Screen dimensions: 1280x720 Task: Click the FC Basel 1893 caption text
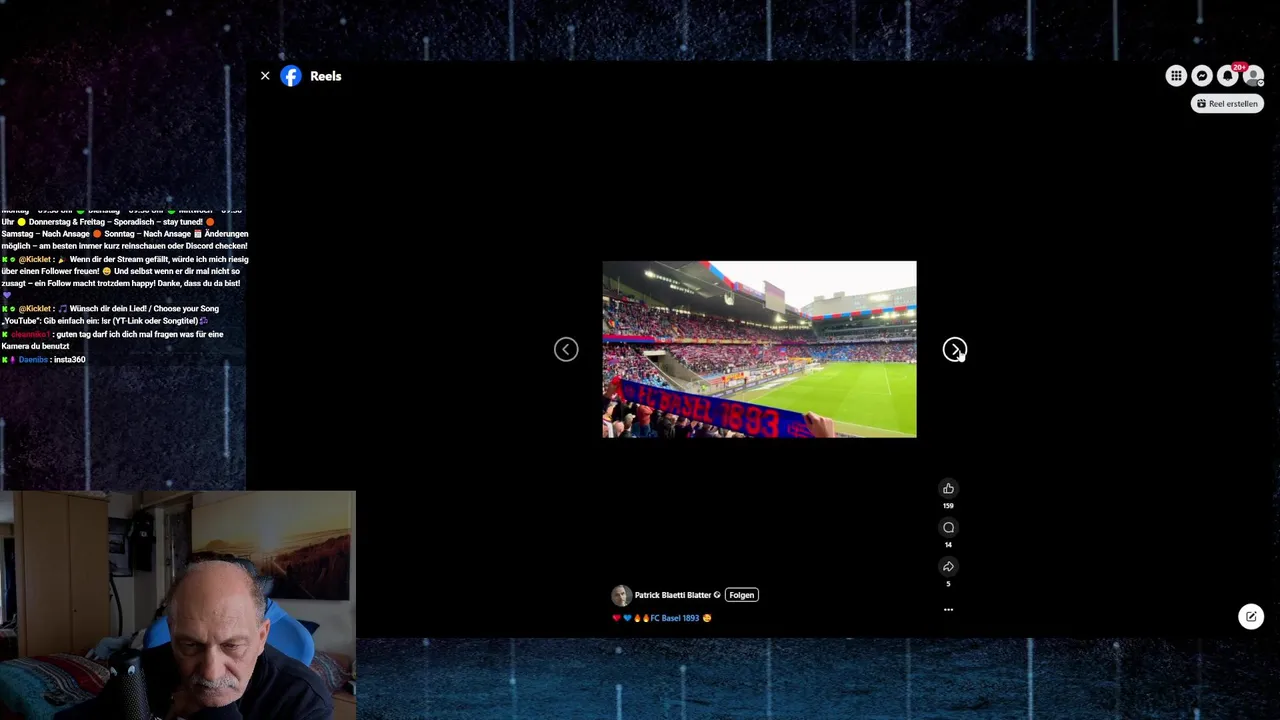point(675,618)
